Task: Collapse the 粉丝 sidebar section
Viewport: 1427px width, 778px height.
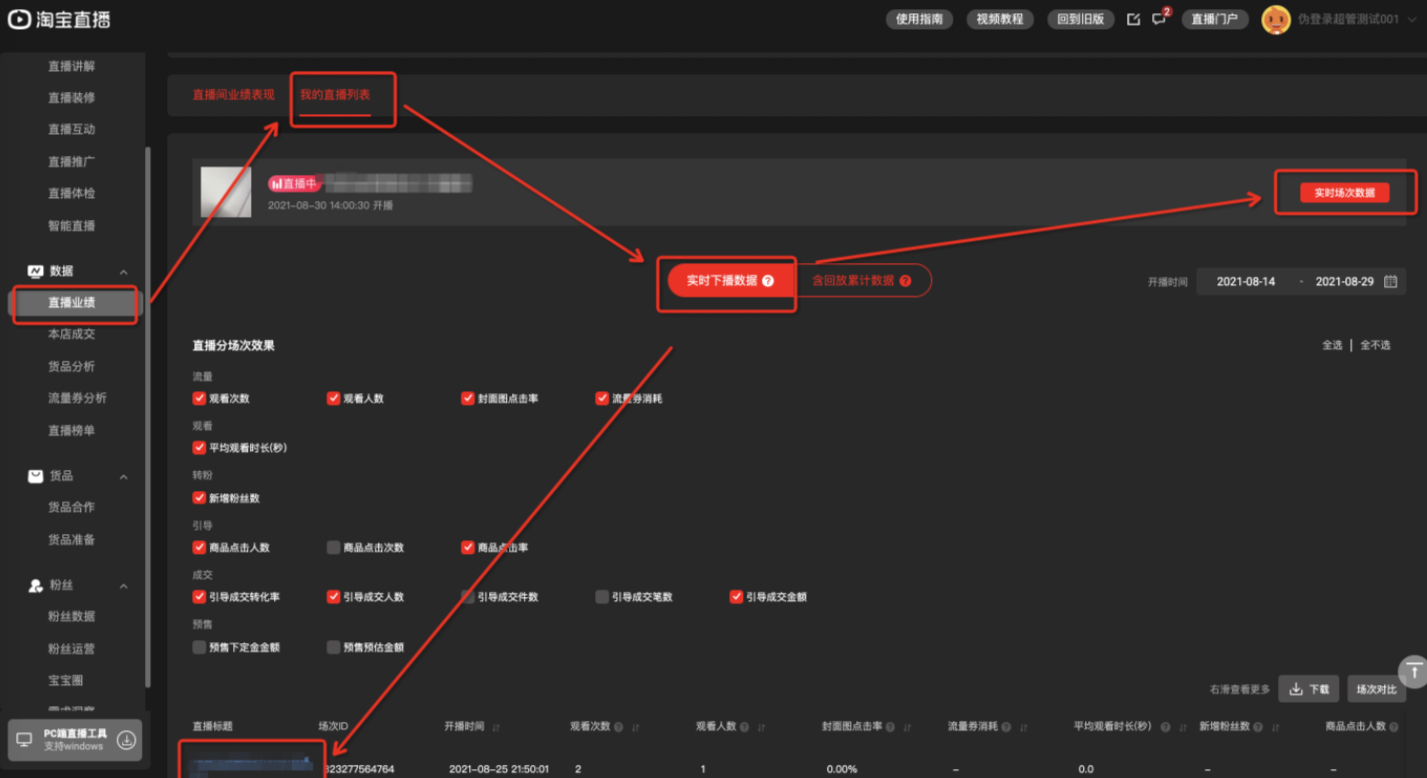Action: pos(124,586)
